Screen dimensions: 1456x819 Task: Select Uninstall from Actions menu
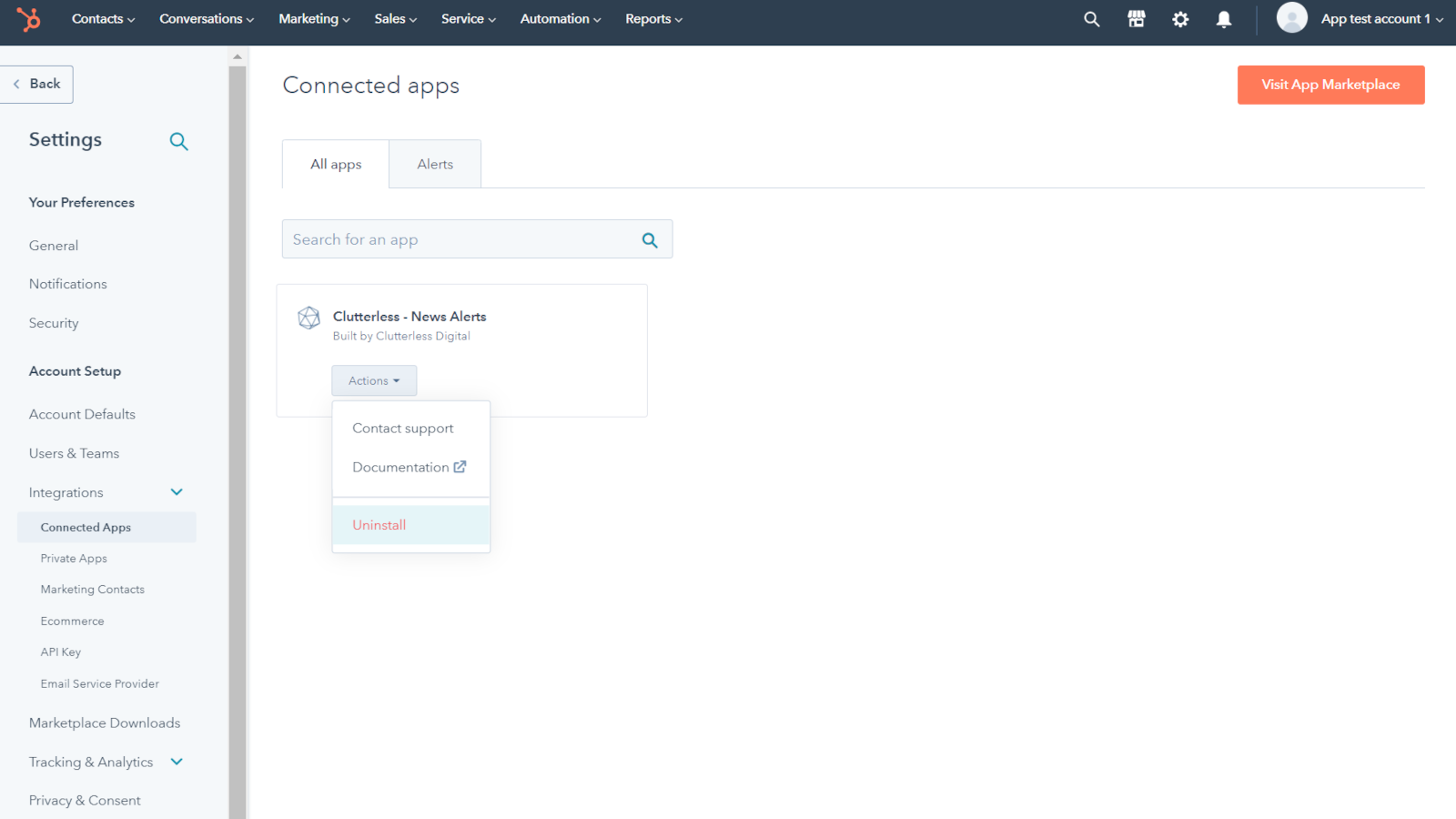click(x=411, y=525)
